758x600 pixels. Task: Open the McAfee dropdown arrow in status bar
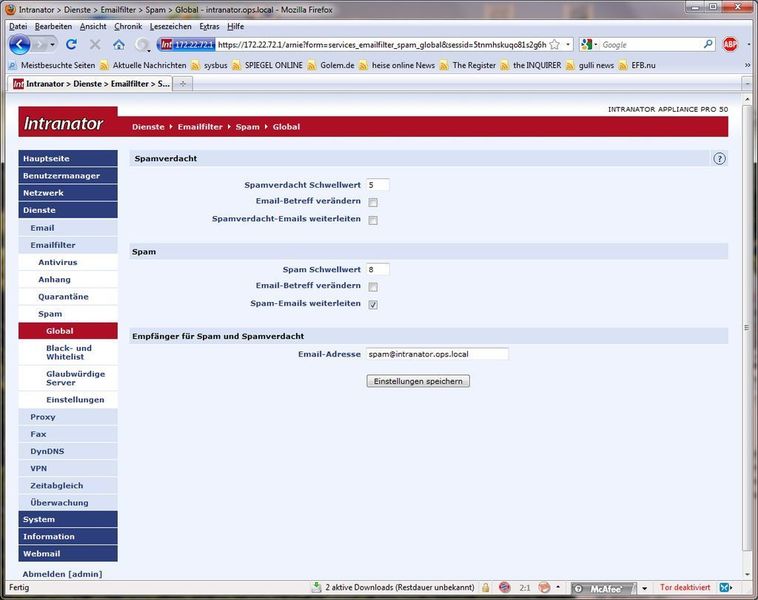(644, 588)
